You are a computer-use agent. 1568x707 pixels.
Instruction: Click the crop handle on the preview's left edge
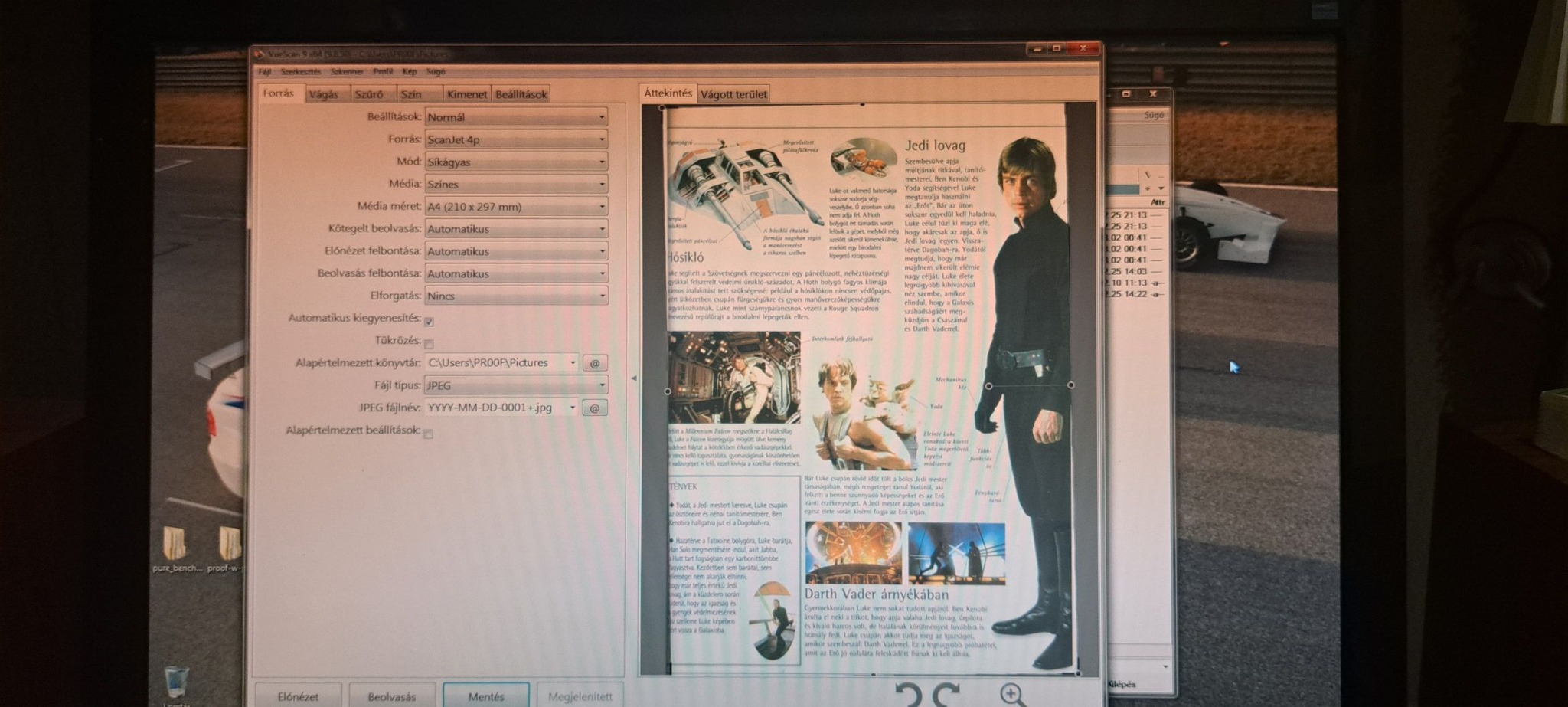(668, 391)
